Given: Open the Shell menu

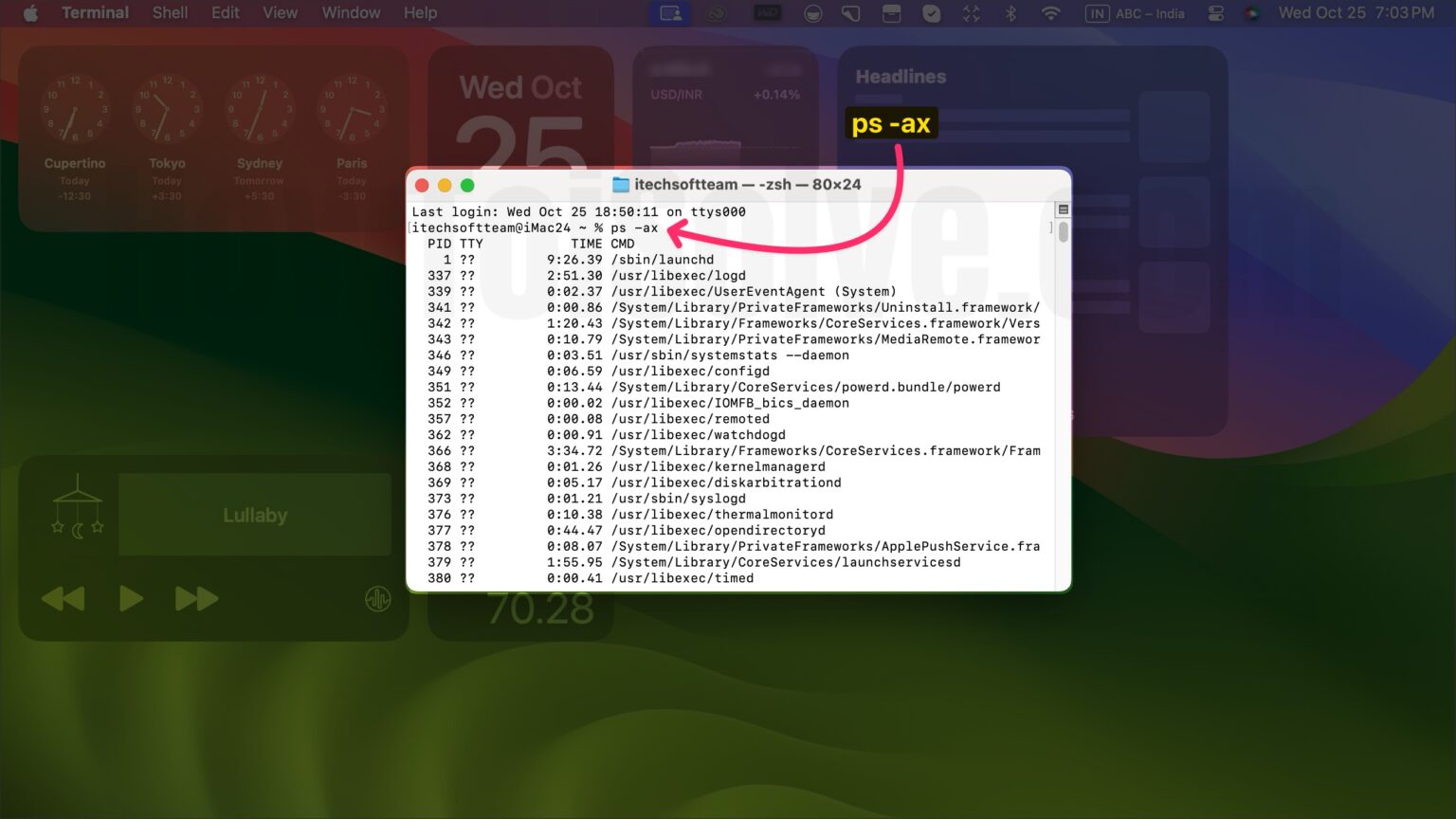Looking at the screenshot, I should (170, 13).
